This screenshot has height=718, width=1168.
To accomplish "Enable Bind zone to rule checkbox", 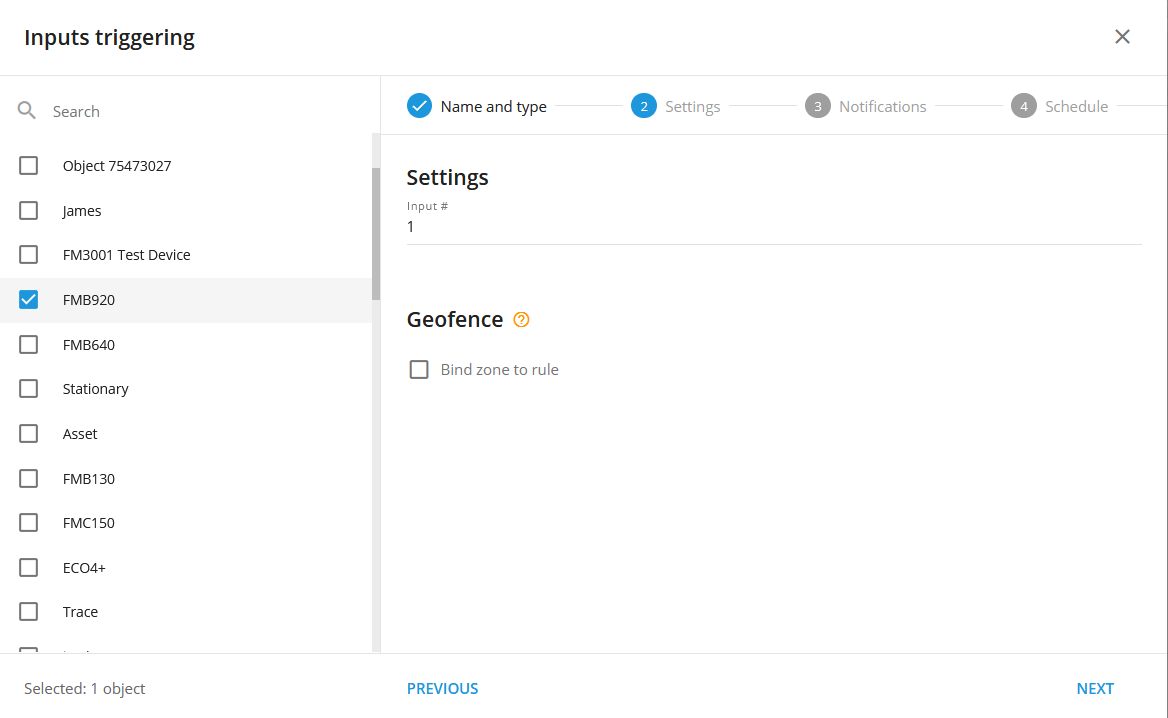I will point(419,369).
